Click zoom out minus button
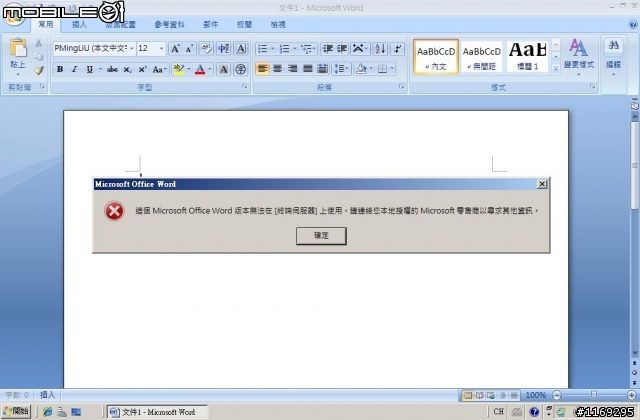The image size is (640, 420). pos(557,395)
